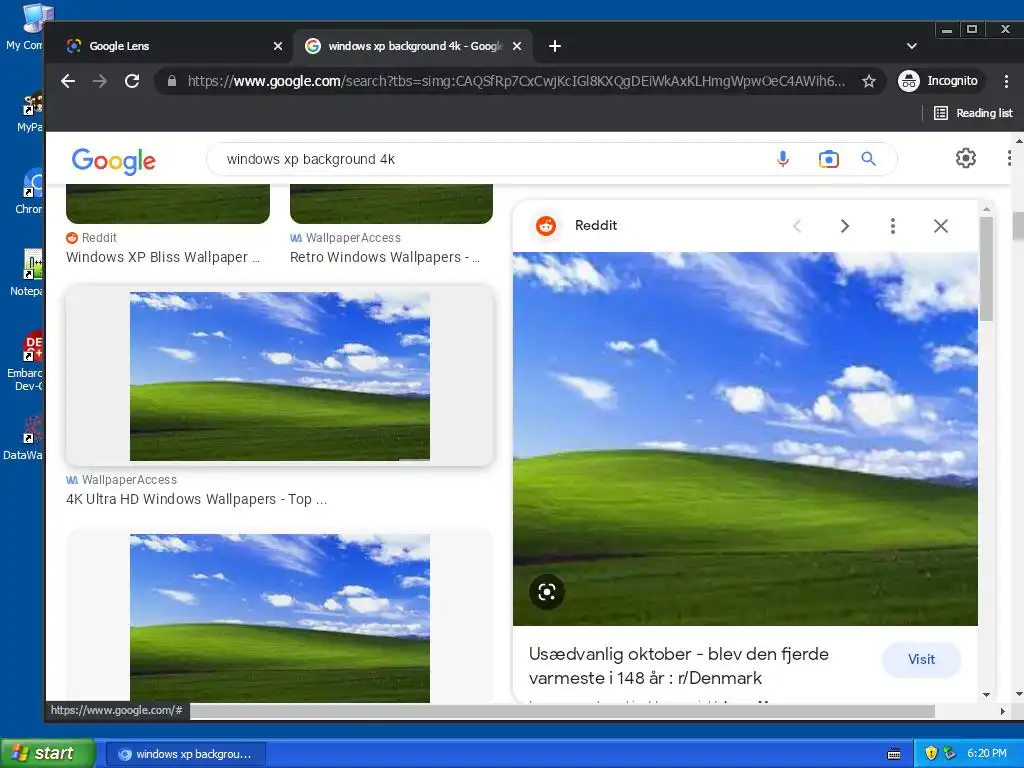Image resolution: width=1024 pixels, height=768 pixels.
Task: Start voice search with the microphone icon
Action: coord(782,159)
